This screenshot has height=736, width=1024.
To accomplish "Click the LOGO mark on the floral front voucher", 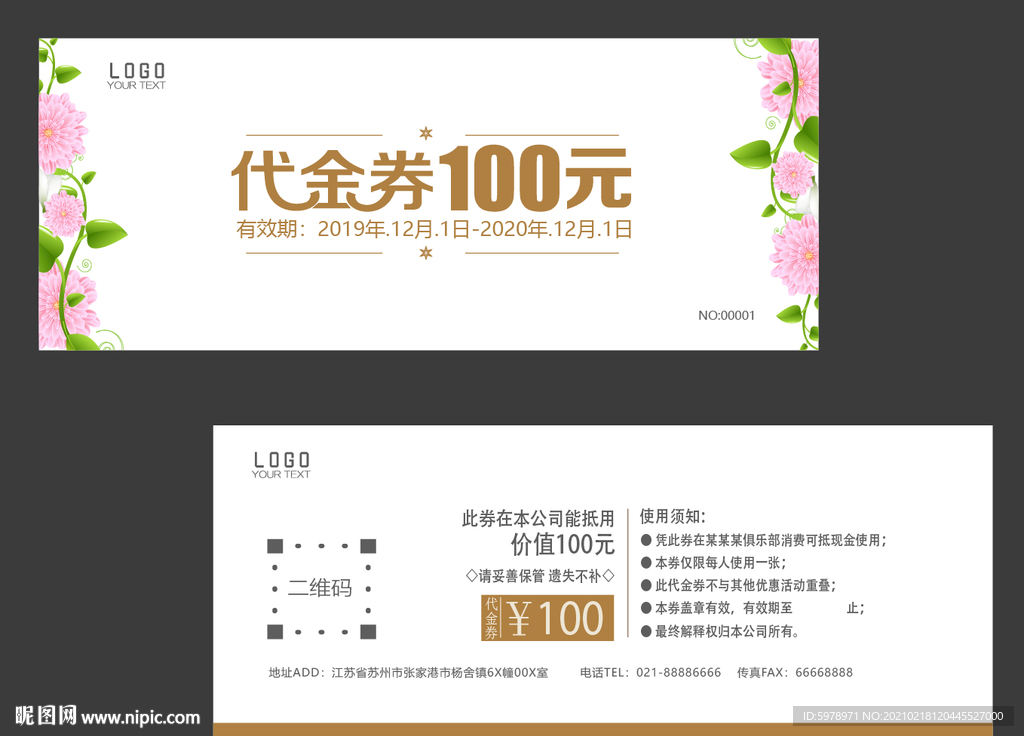I will pyautogui.click(x=136, y=76).
